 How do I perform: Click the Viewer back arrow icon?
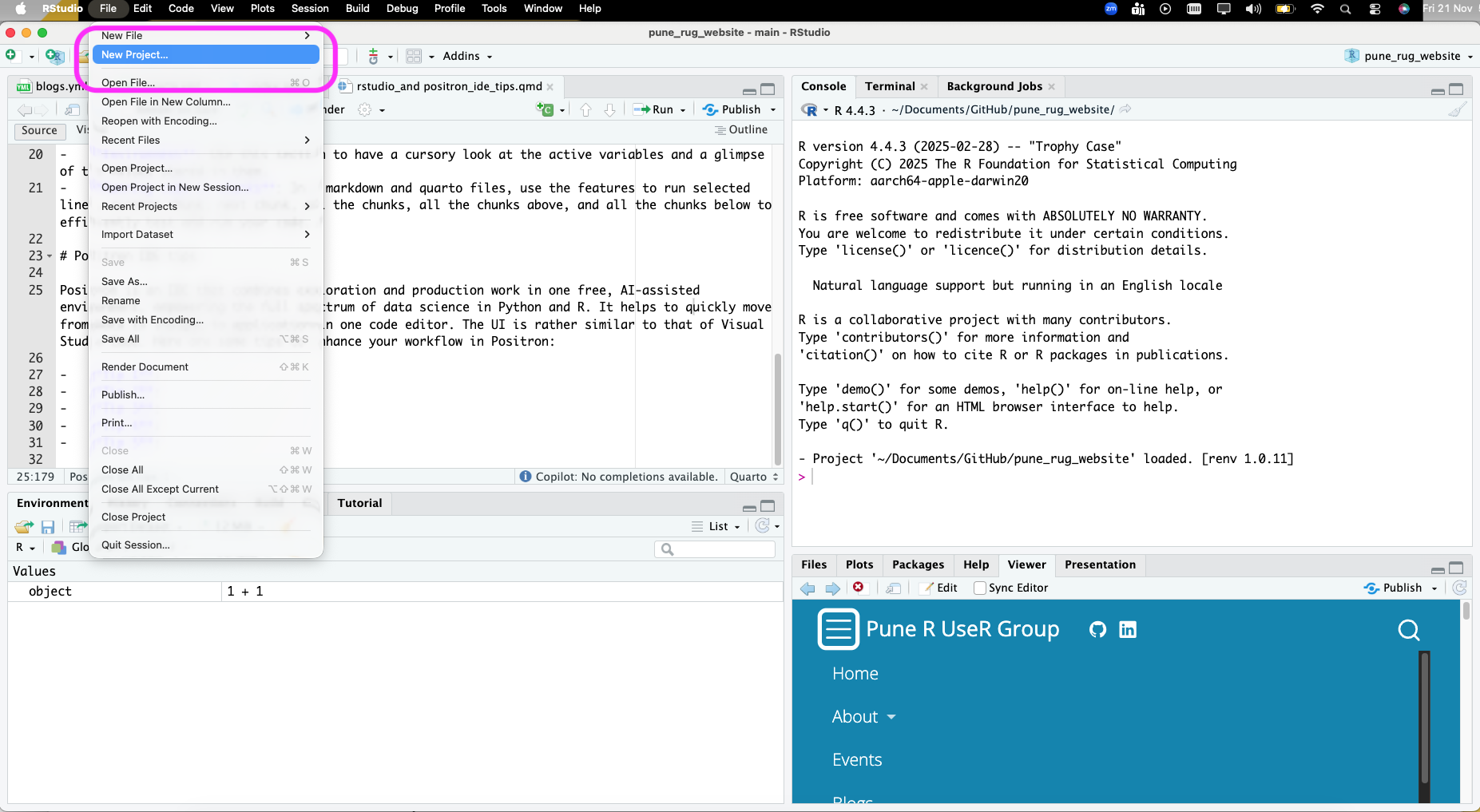coord(807,588)
